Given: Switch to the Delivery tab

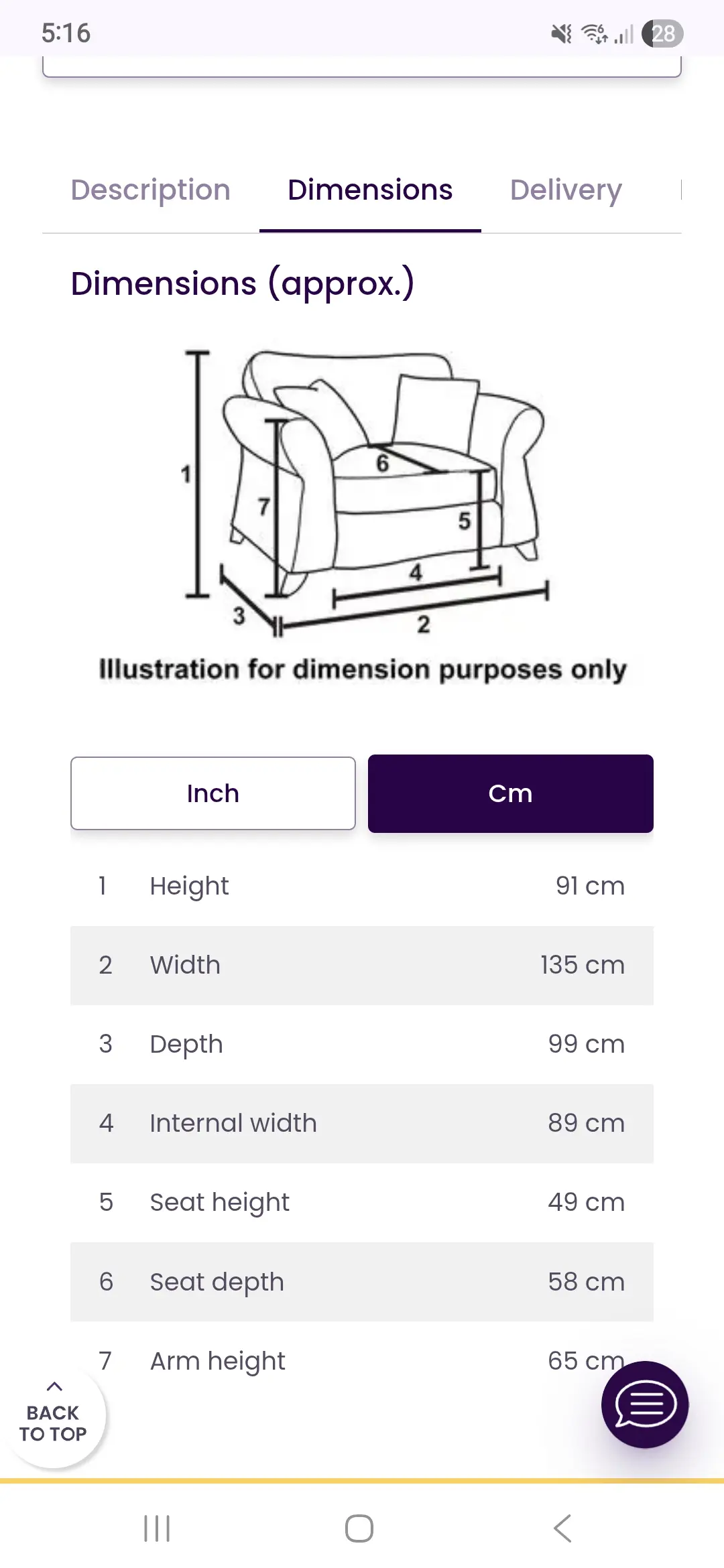Looking at the screenshot, I should pyautogui.click(x=566, y=190).
